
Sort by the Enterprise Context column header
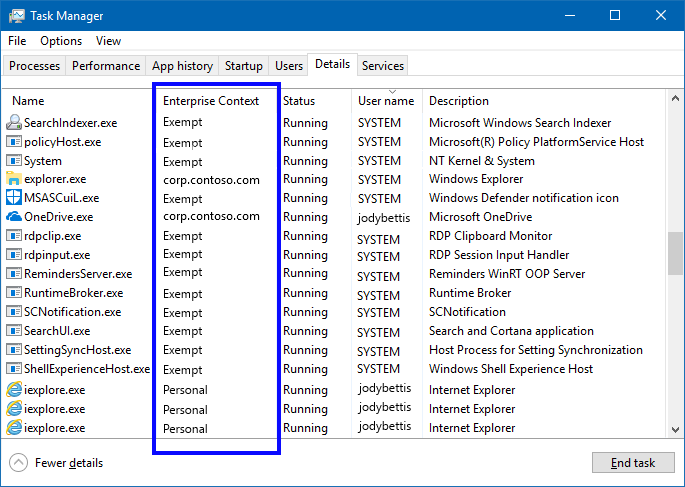coord(211,101)
